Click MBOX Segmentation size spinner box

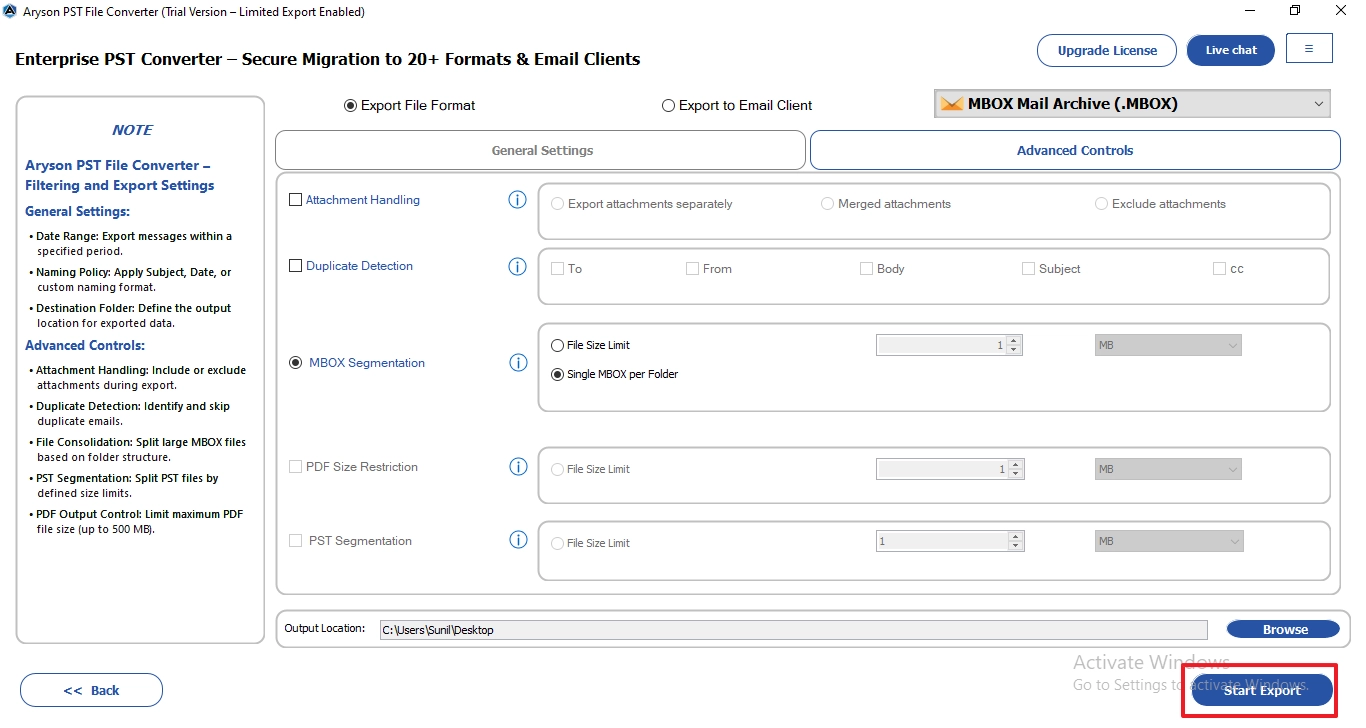pos(949,345)
